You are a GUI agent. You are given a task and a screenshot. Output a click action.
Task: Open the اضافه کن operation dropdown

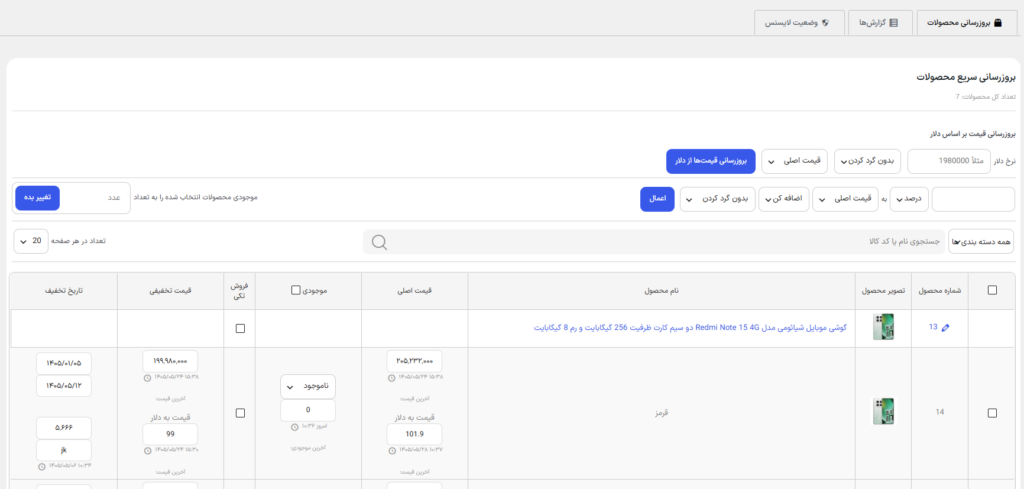784,200
